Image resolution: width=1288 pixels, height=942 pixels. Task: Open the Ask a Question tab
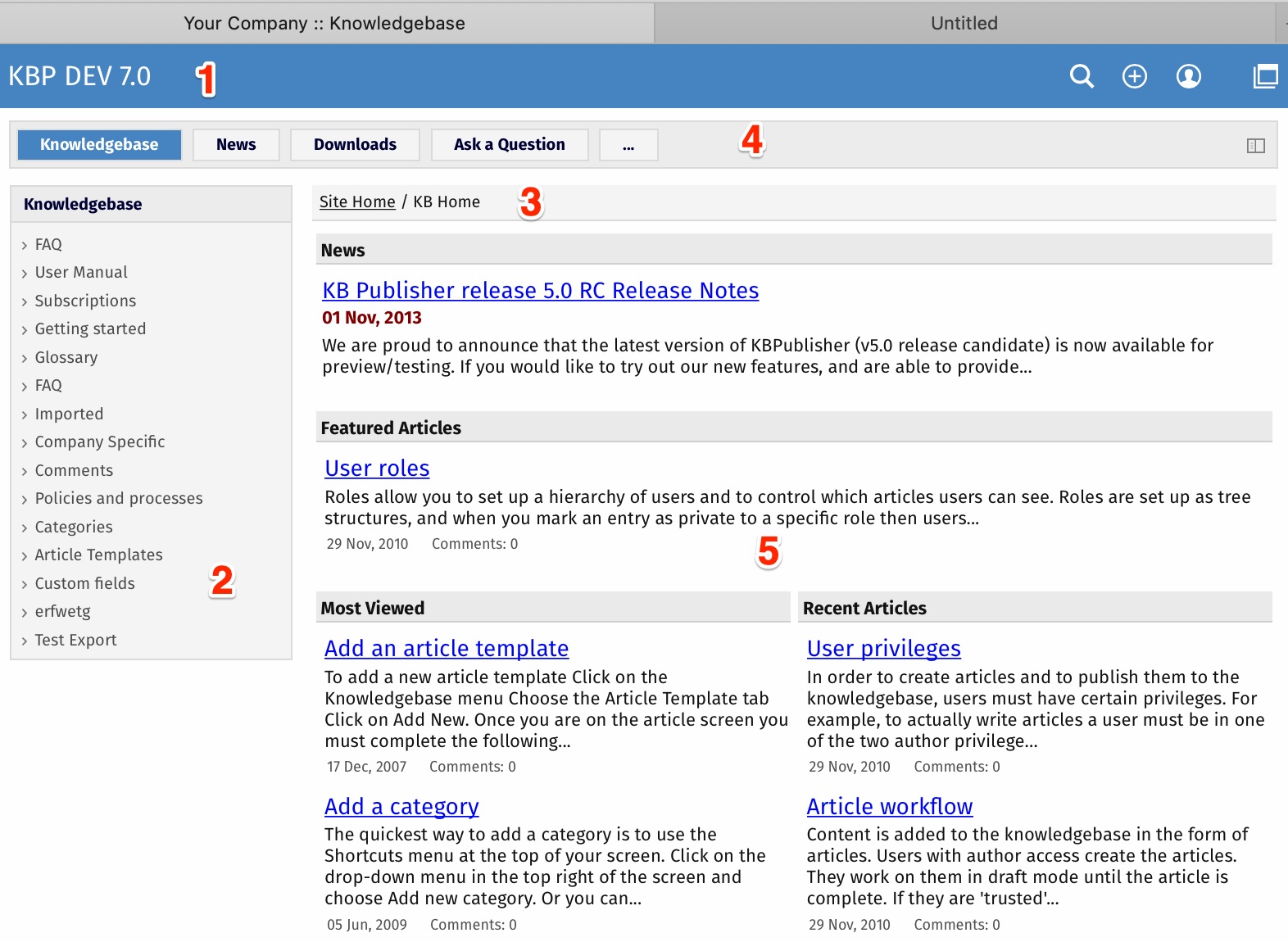[510, 145]
